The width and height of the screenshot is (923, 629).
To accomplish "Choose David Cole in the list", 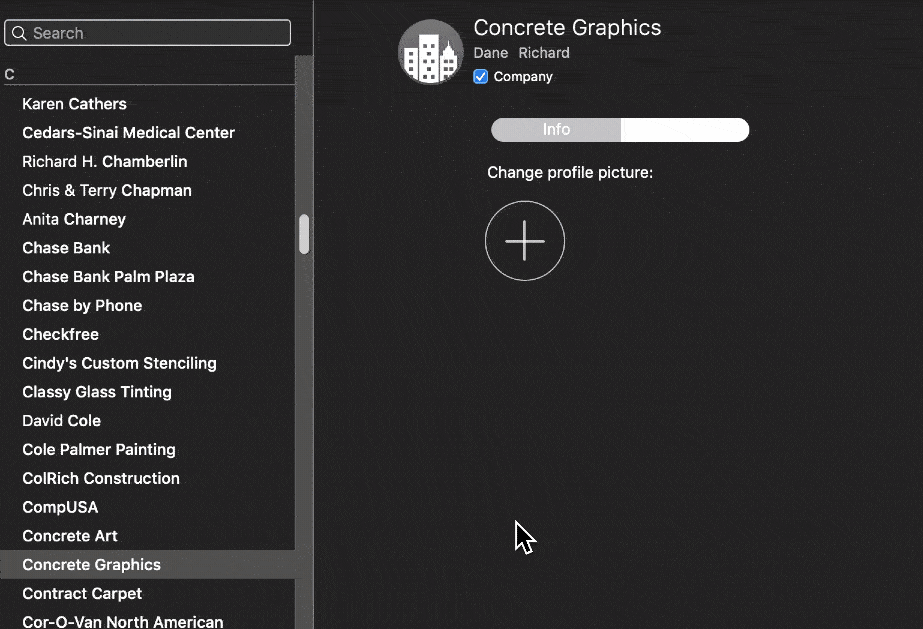I will [x=147, y=421].
